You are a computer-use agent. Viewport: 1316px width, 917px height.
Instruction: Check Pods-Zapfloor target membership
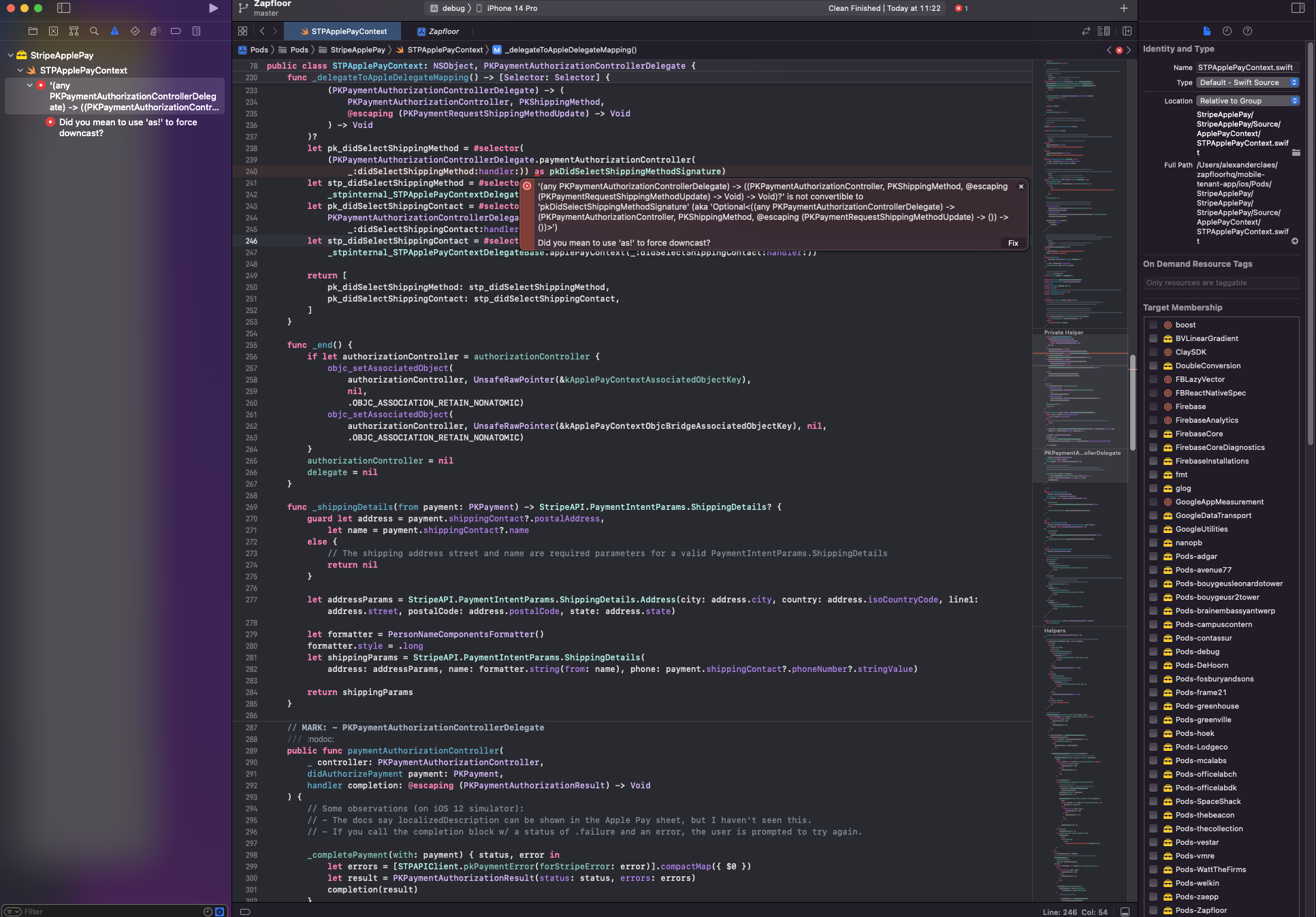1153,911
